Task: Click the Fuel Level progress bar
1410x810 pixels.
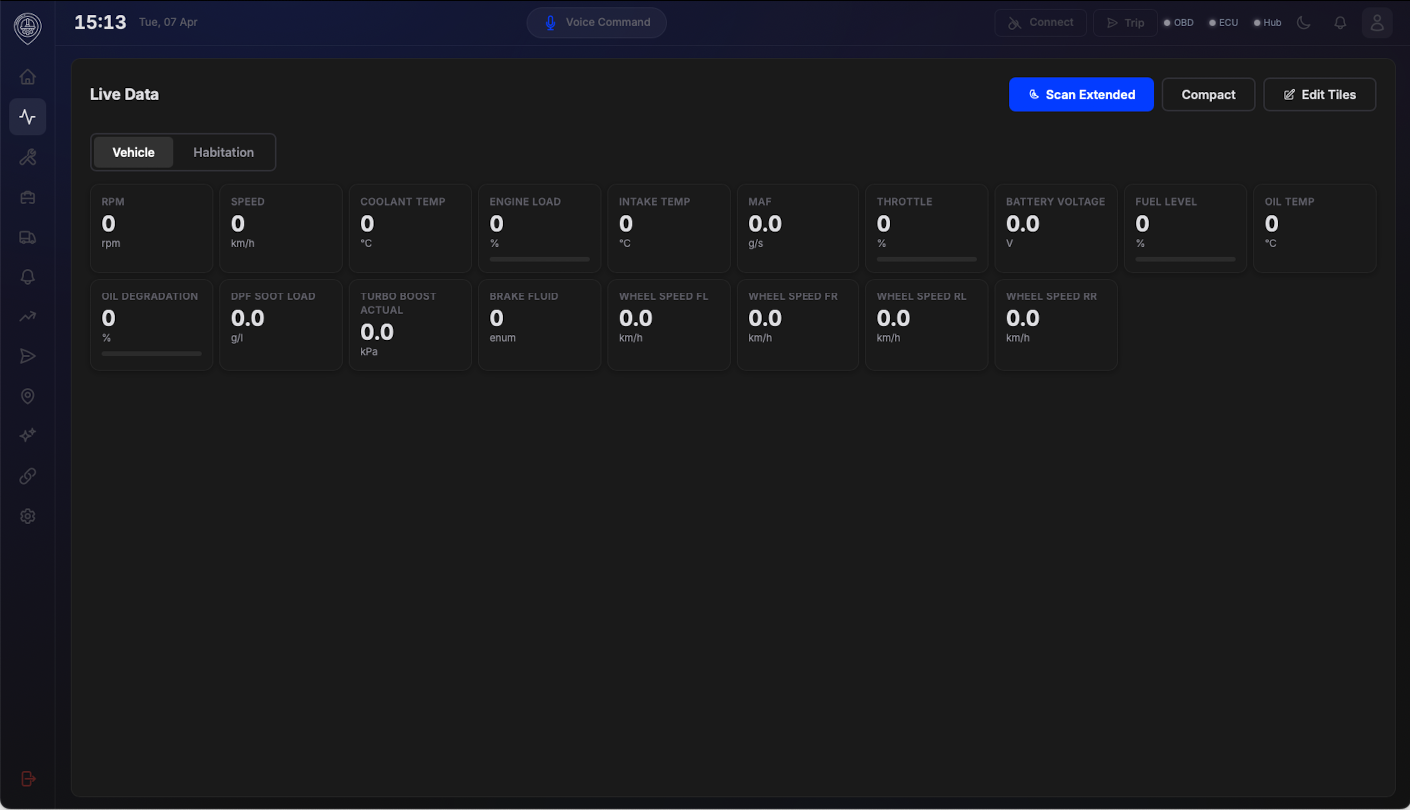Action: [x=1185, y=259]
